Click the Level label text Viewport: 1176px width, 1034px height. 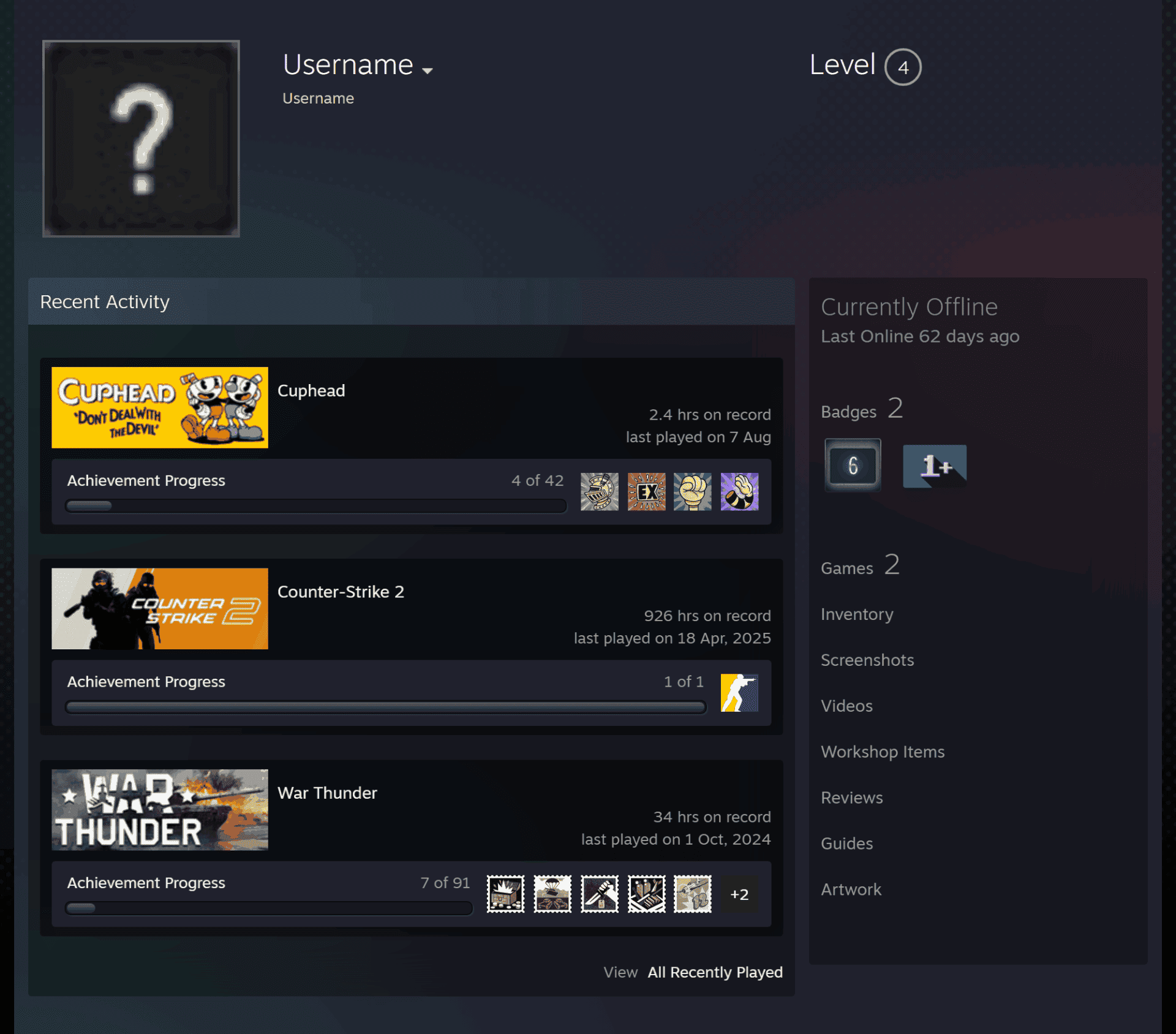[842, 64]
